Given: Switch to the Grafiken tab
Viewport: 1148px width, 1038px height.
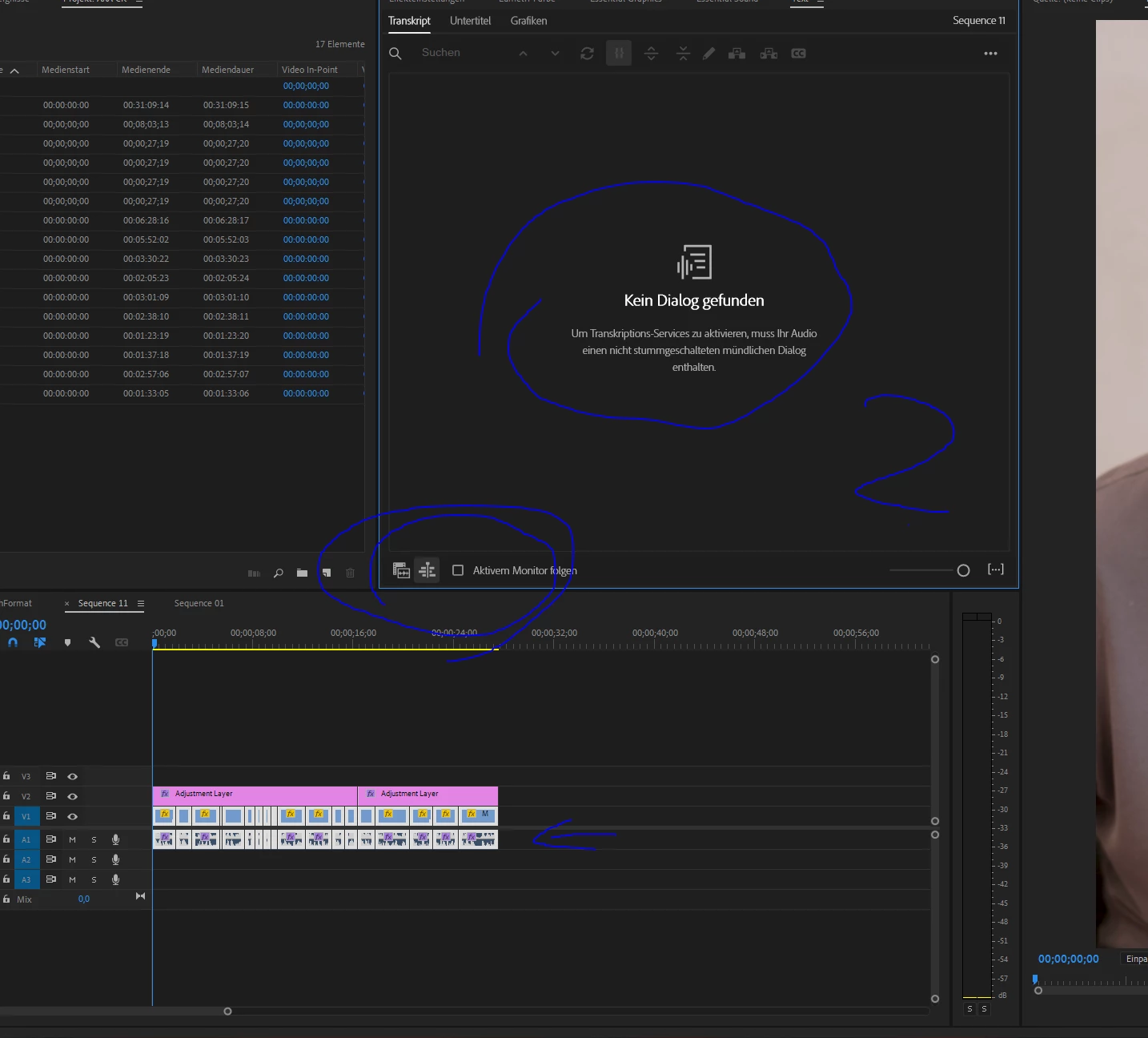Looking at the screenshot, I should click(529, 21).
